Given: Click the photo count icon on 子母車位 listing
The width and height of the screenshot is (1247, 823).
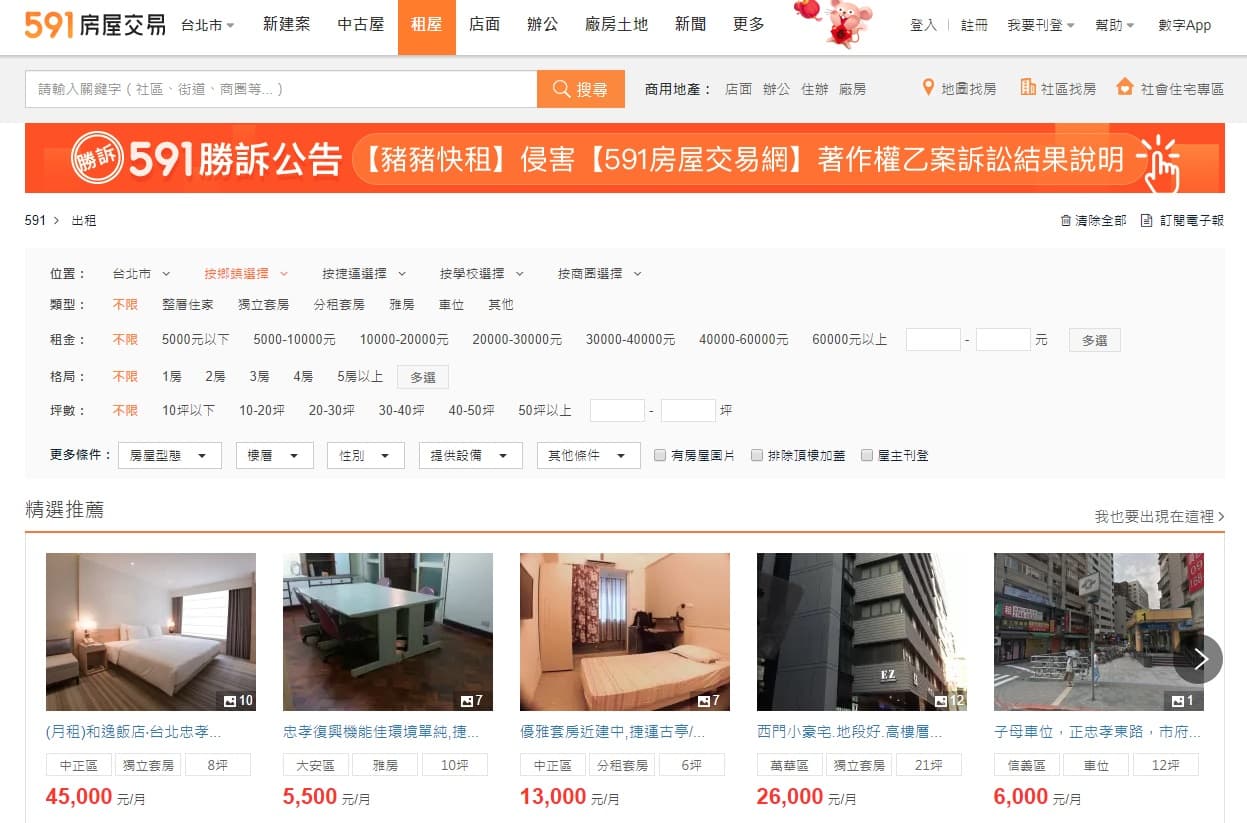Looking at the screenshot, I should pyautogui.click(x=1178, y=700).
